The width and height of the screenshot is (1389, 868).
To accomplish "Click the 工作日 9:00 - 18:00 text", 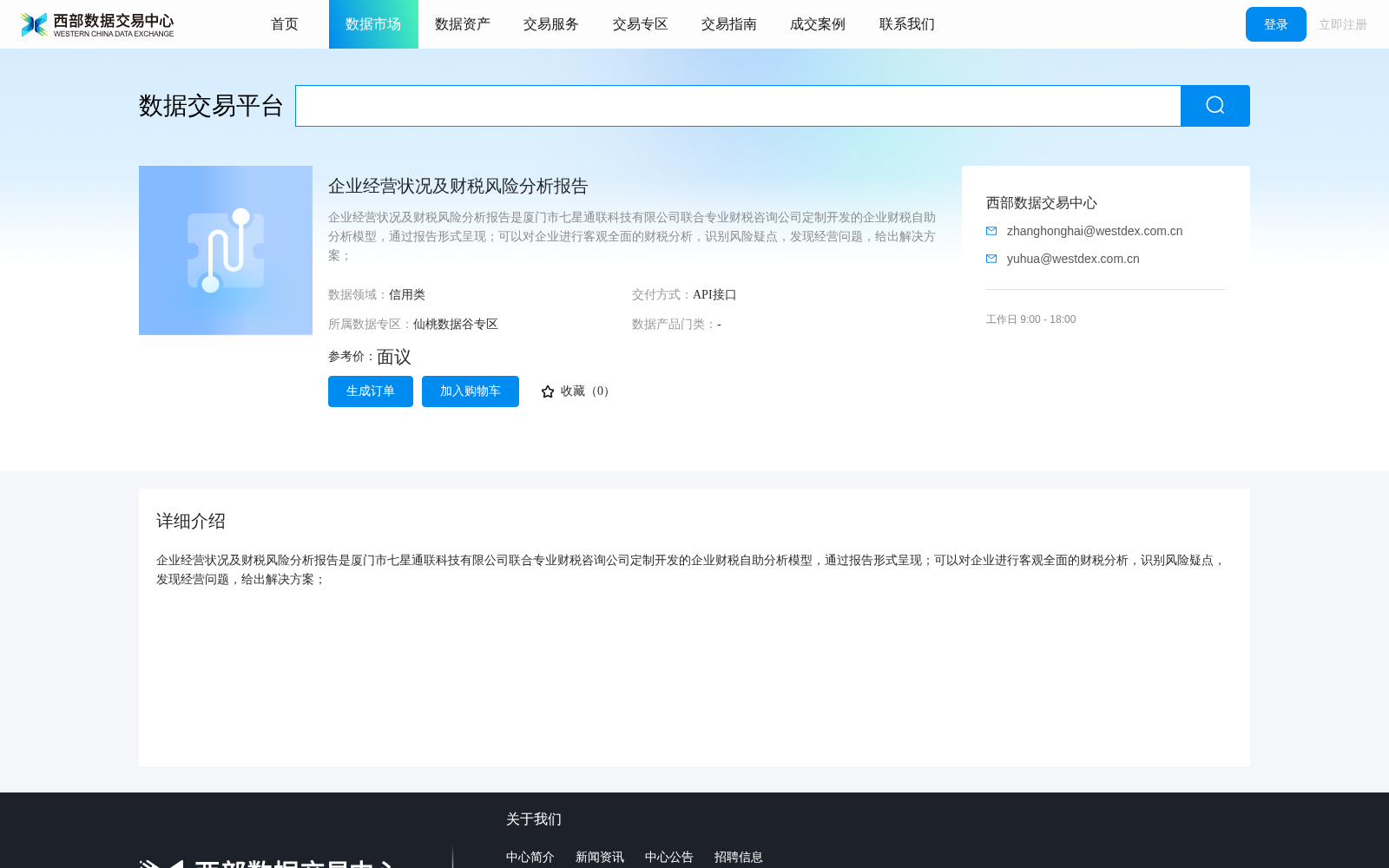I will pyautogui.click(x=1031, y=319).
